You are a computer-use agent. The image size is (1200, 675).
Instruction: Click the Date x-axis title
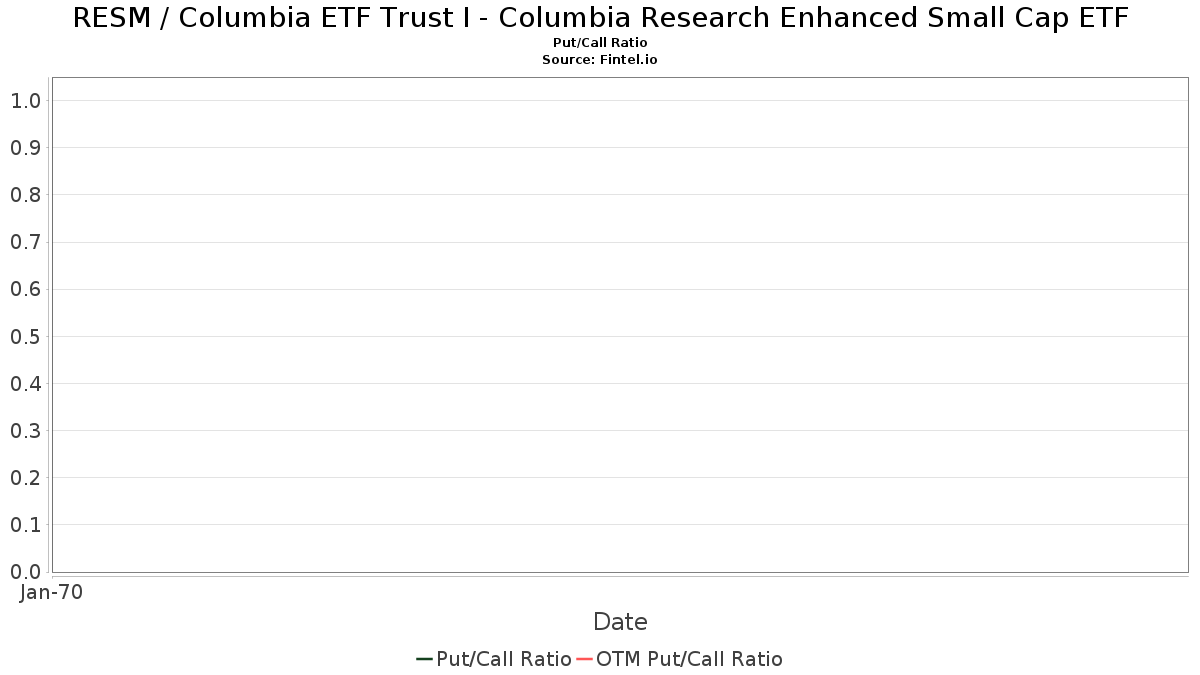pos(620,622)
